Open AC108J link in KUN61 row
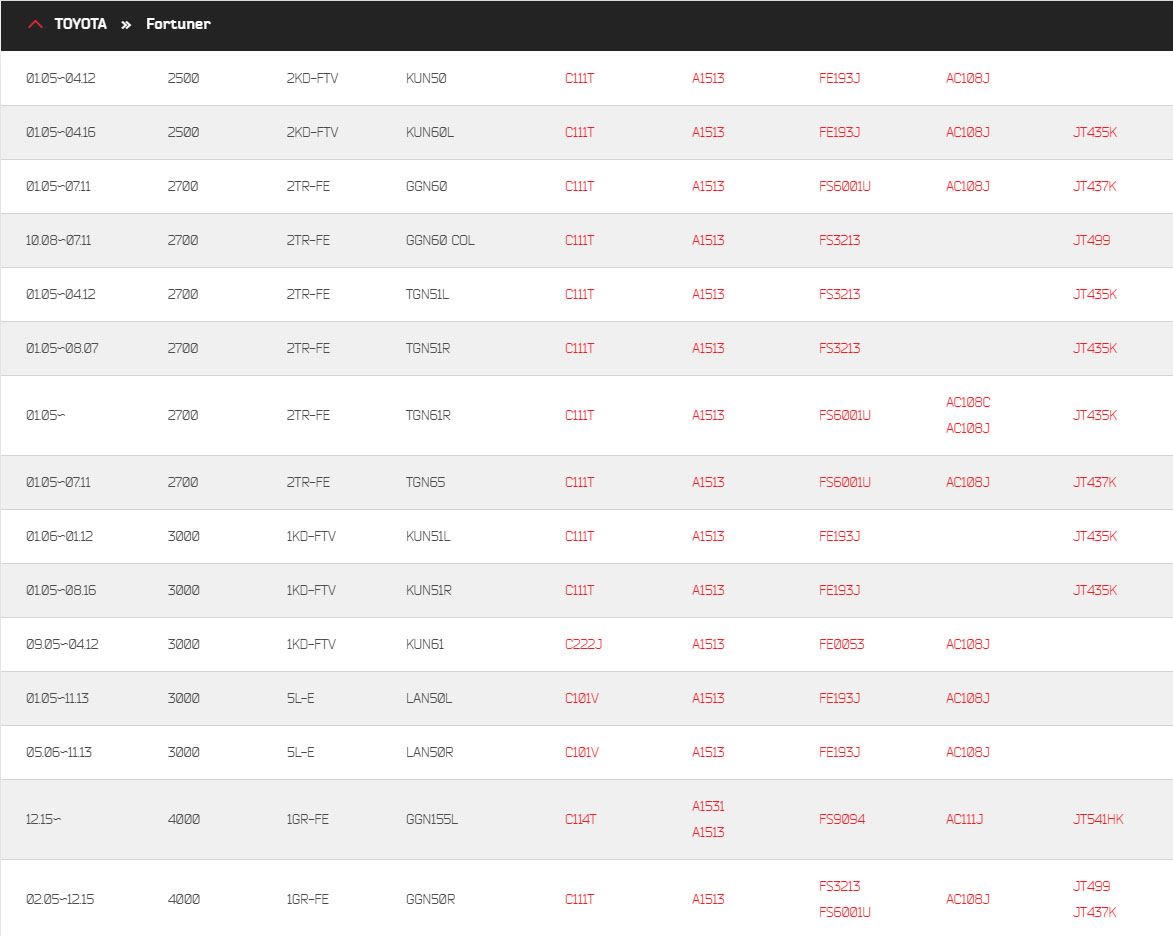Image resolution: width=1173 pixels, height=936 pixels. tap(967, 644)
